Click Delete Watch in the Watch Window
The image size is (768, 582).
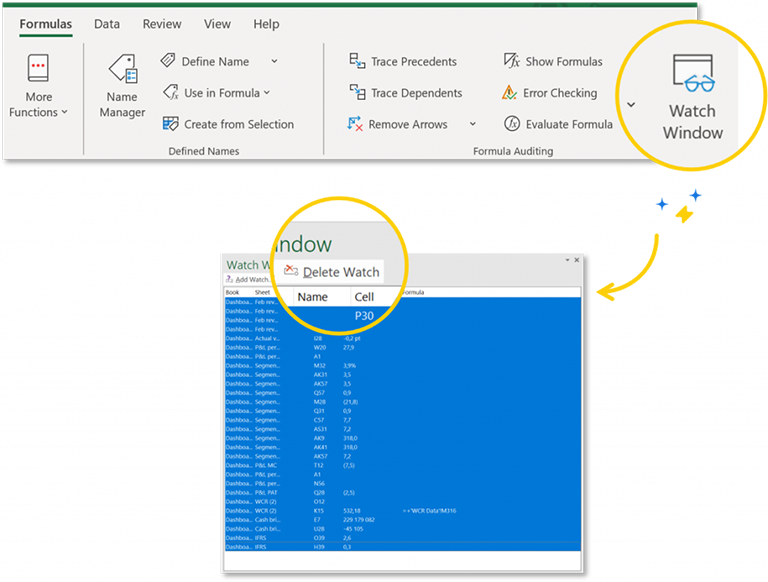tap(332, 272)
